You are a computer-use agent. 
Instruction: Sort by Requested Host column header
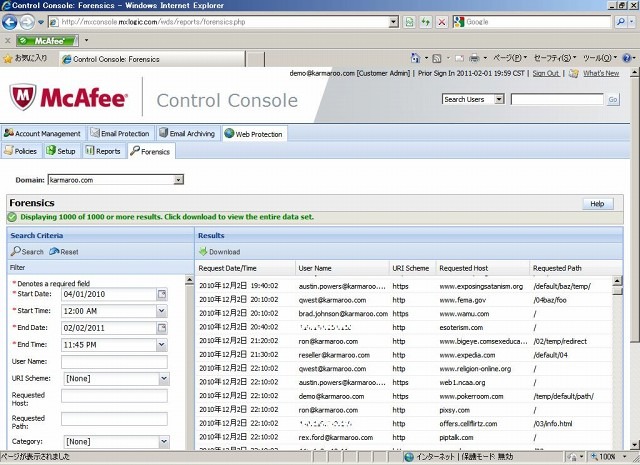click(x=482, y=268)
